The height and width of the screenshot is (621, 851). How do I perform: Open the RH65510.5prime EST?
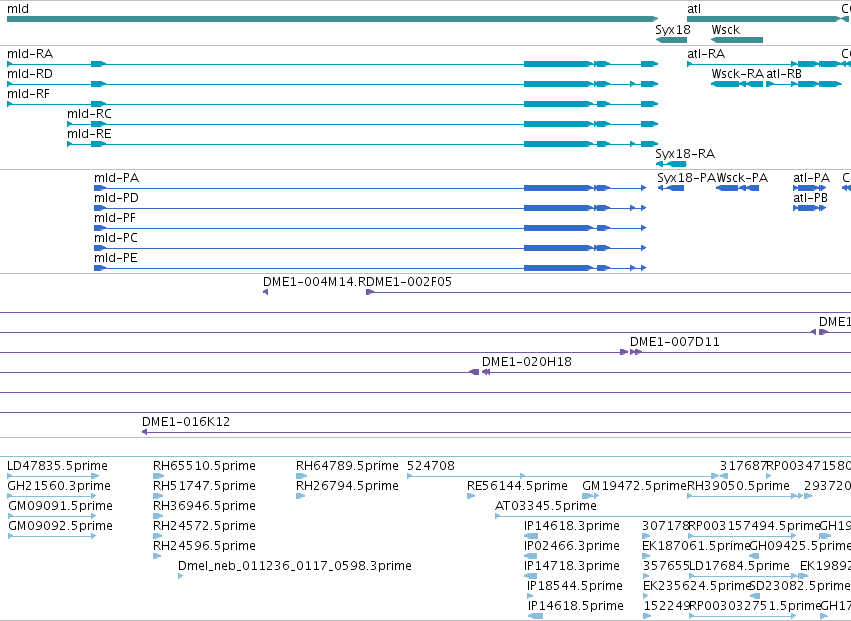pyautogui.click(x=158, y=476)
